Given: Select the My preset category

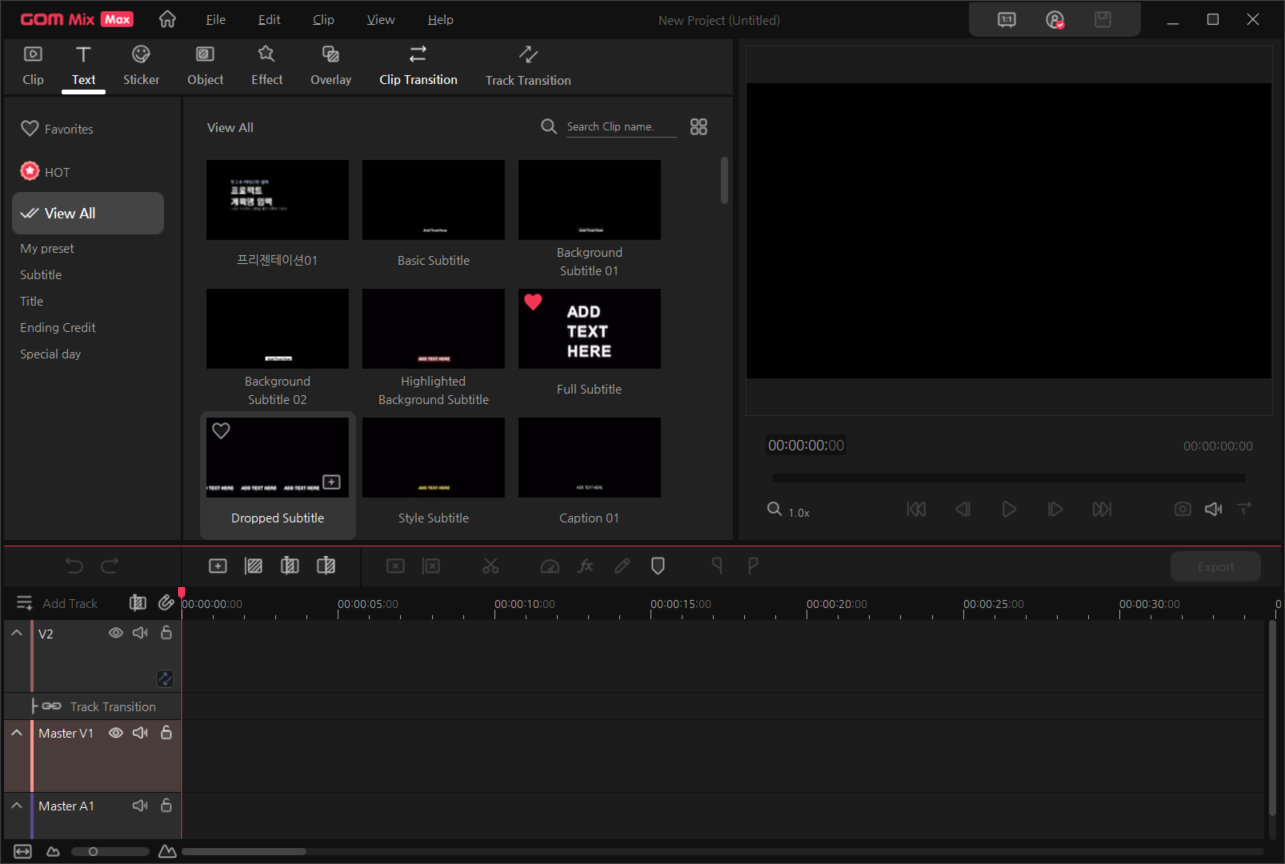Looking at the screenshot, I should coord(47,248).
